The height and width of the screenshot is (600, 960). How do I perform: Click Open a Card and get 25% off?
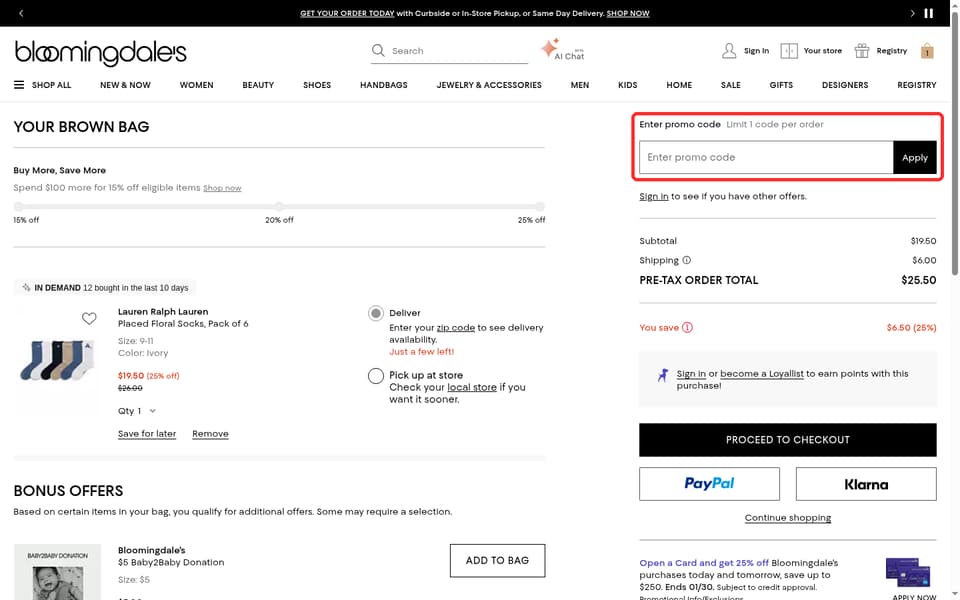click(704, 563)
